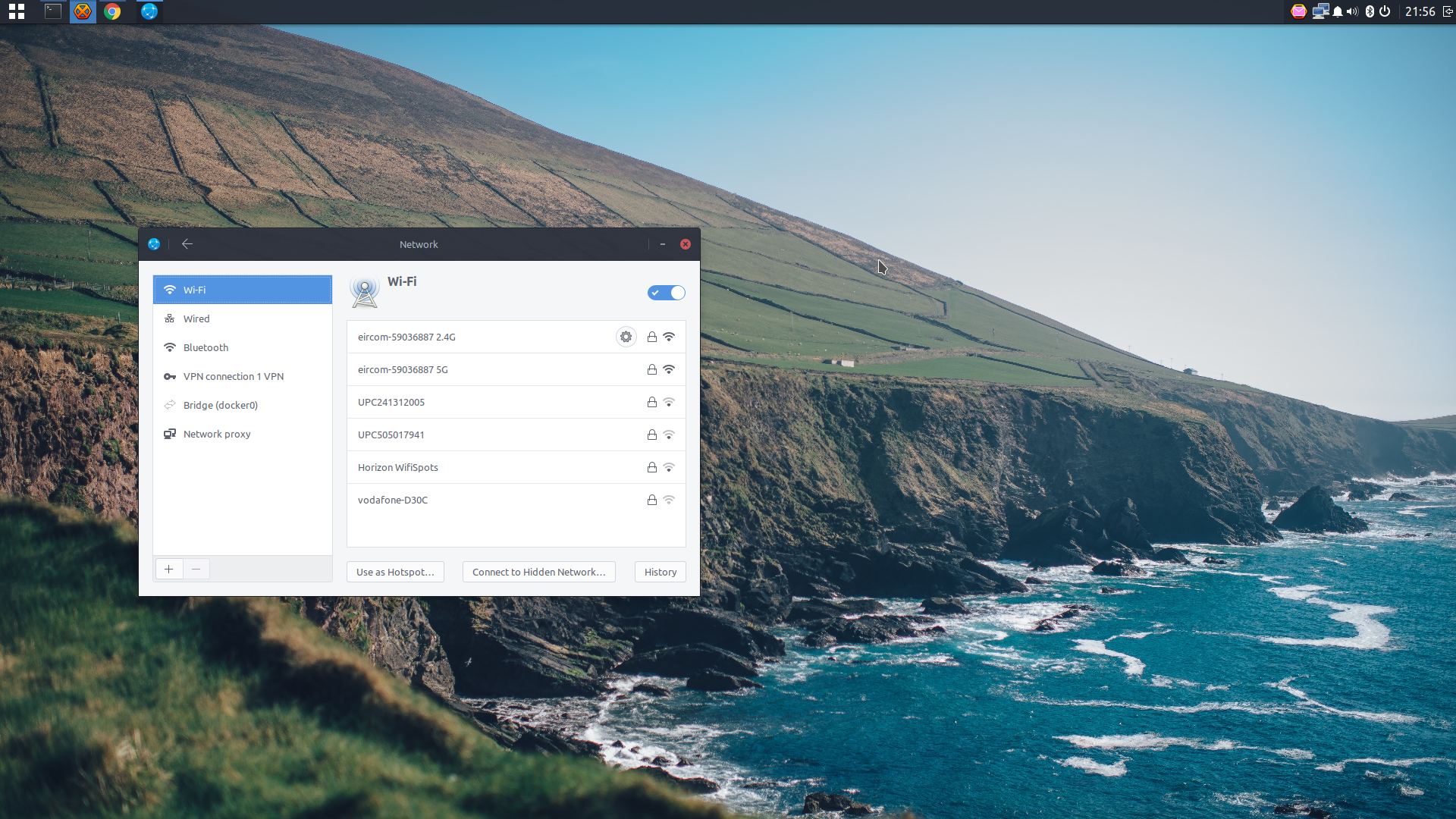1456x819 pixels.
Task: Click the signal icon for Horizon WifiSpots
Action: click(x=669, y=467)
